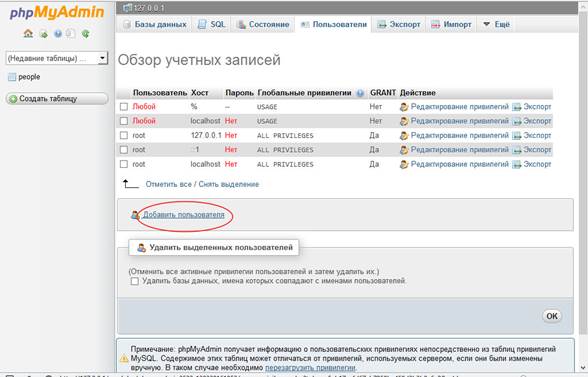Click the GRANT column header
This screenshot has height=377, width=588.
(x=382, y=93)
